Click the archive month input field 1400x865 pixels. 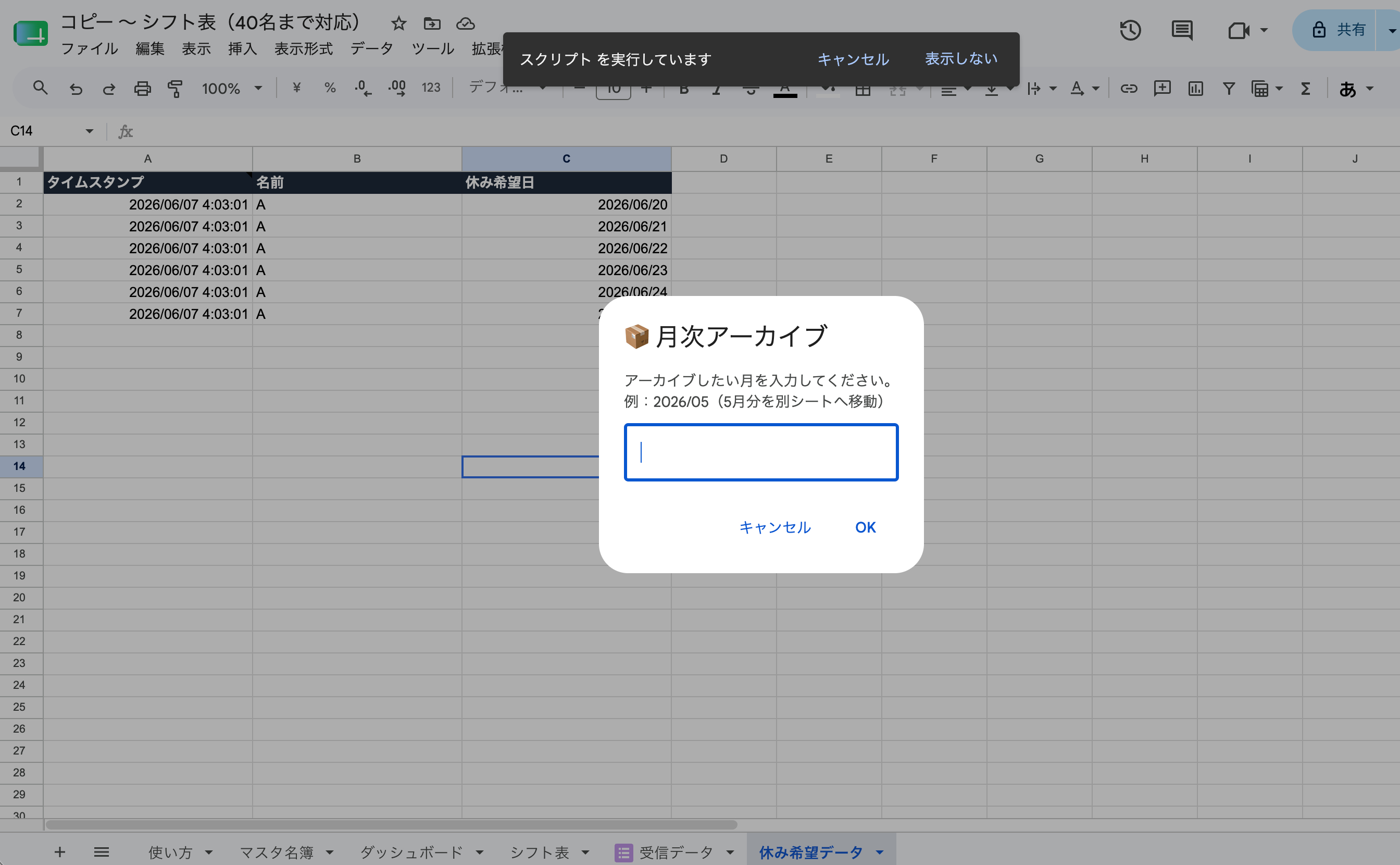761,452
